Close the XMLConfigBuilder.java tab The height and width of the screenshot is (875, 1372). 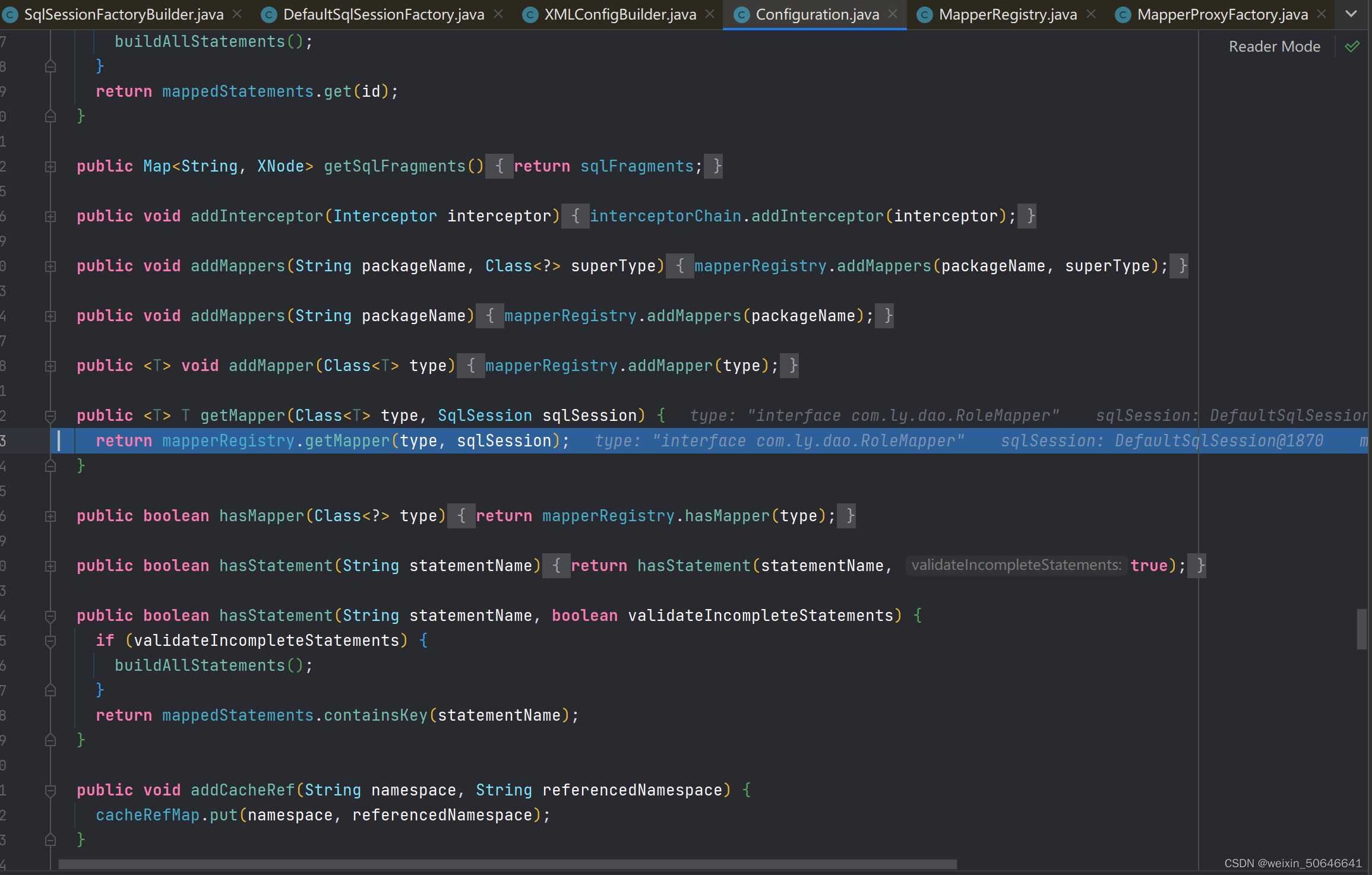coord(710,14)
